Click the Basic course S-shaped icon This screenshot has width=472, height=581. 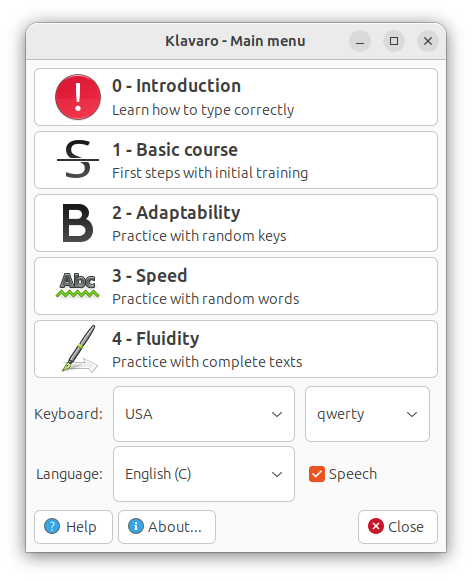click(x=78, y=159)
